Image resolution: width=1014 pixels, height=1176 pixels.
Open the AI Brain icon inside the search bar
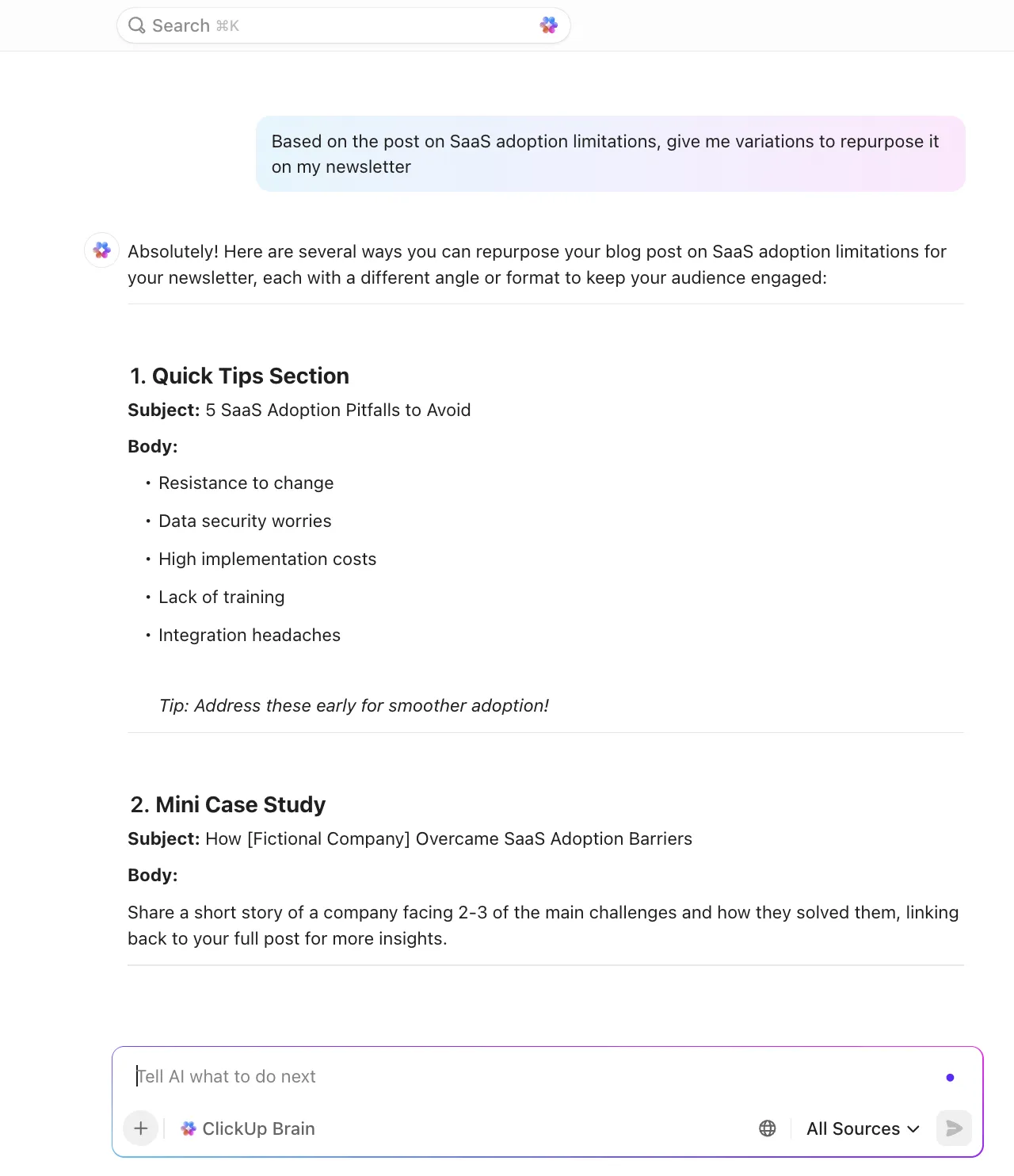549,25
